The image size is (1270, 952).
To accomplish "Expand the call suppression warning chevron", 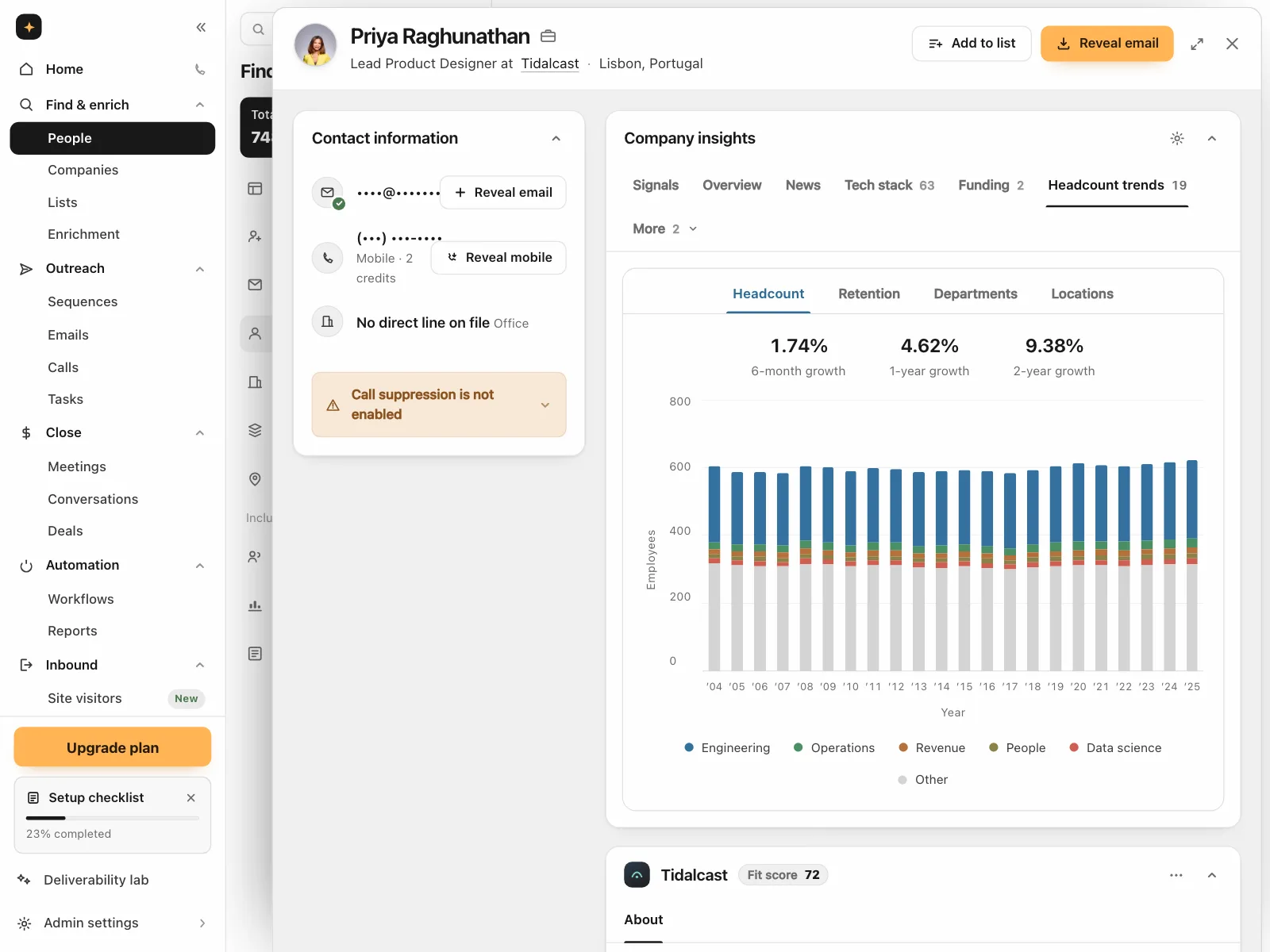I will [545, 405].
